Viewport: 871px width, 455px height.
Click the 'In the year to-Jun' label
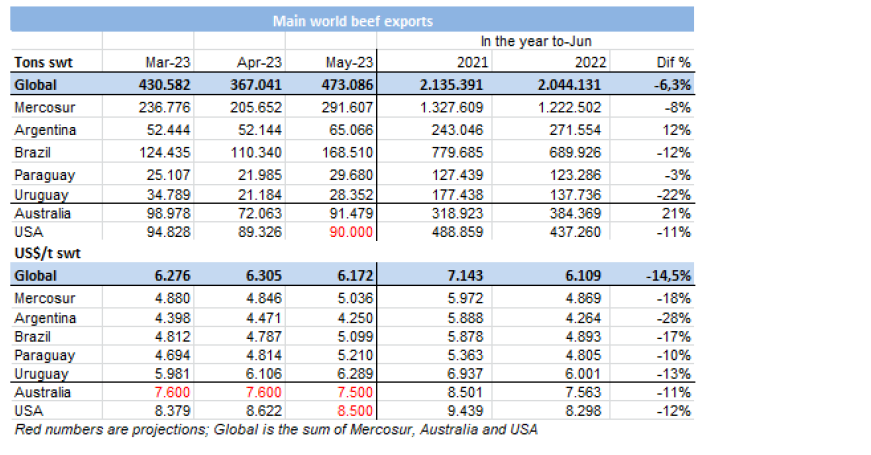pos(537,42)
